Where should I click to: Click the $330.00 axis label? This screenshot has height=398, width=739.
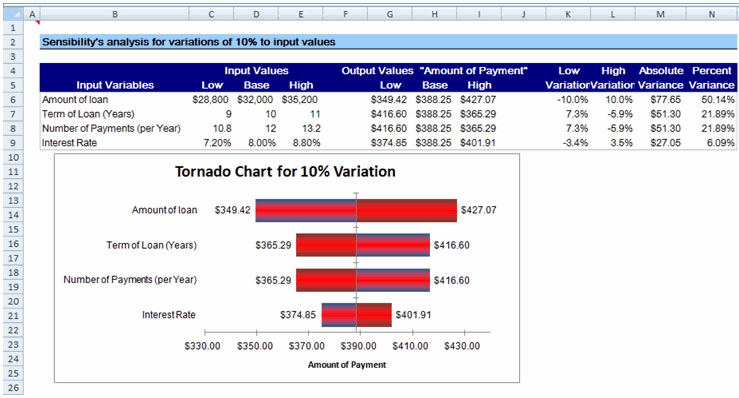click(203, 346)
